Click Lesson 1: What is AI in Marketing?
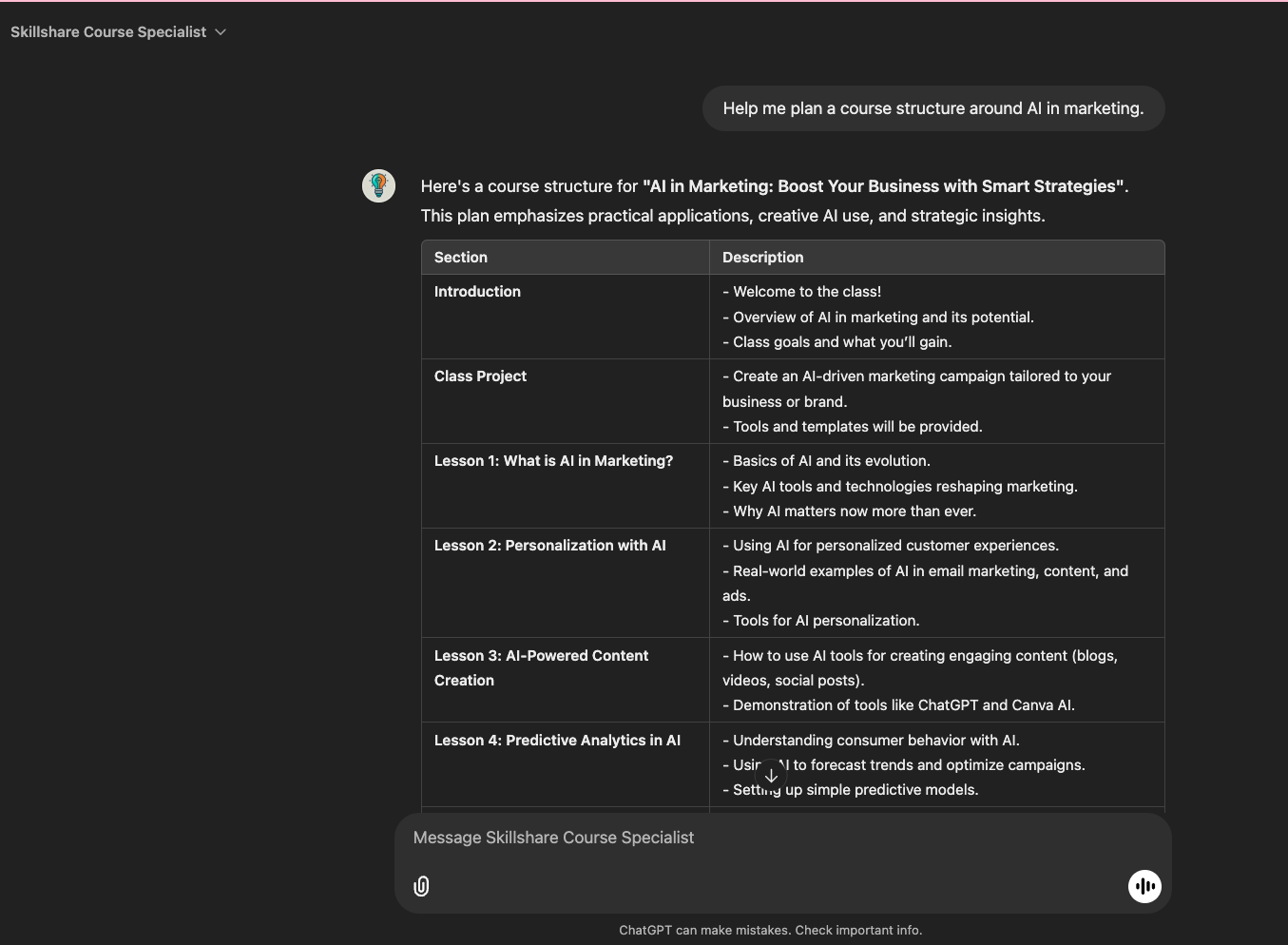Screen dimensions: 1288x945 [x=553, y=461]
